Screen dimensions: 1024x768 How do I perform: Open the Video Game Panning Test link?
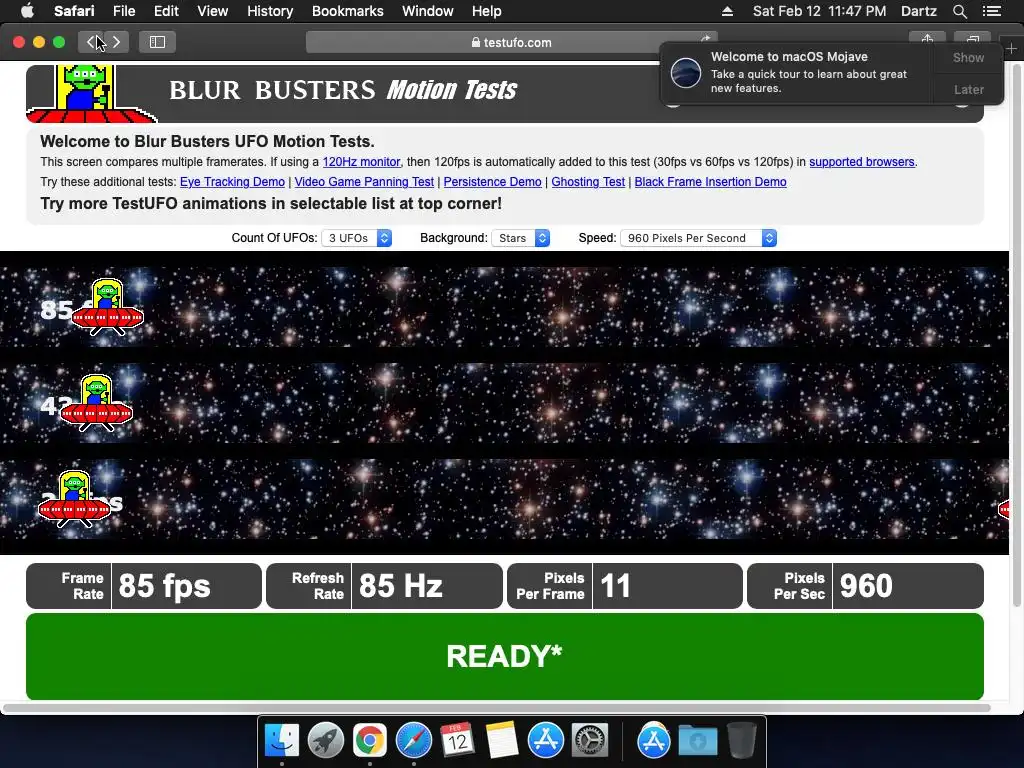coord(364,182)
